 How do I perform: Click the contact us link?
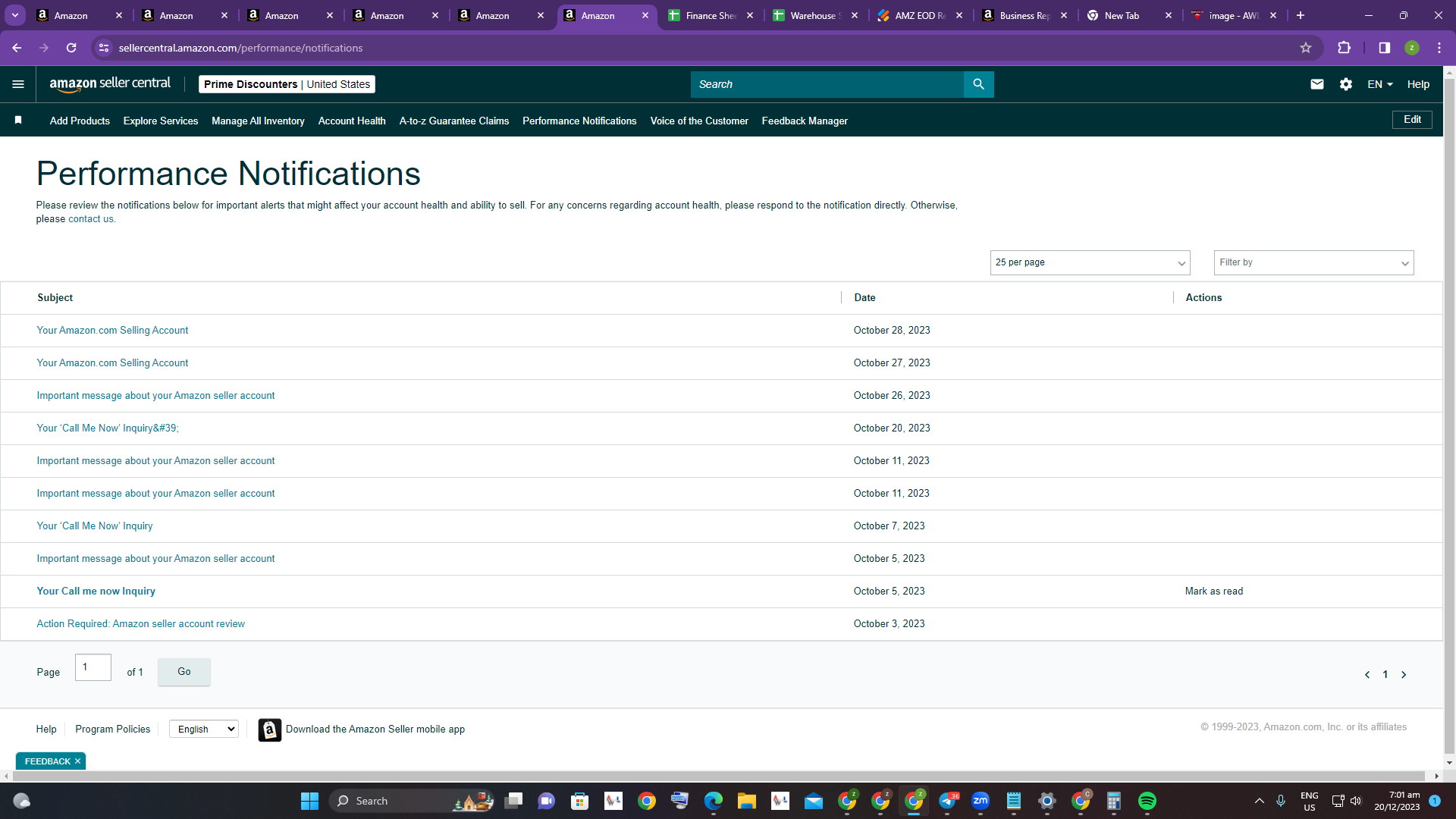[91, 219]
